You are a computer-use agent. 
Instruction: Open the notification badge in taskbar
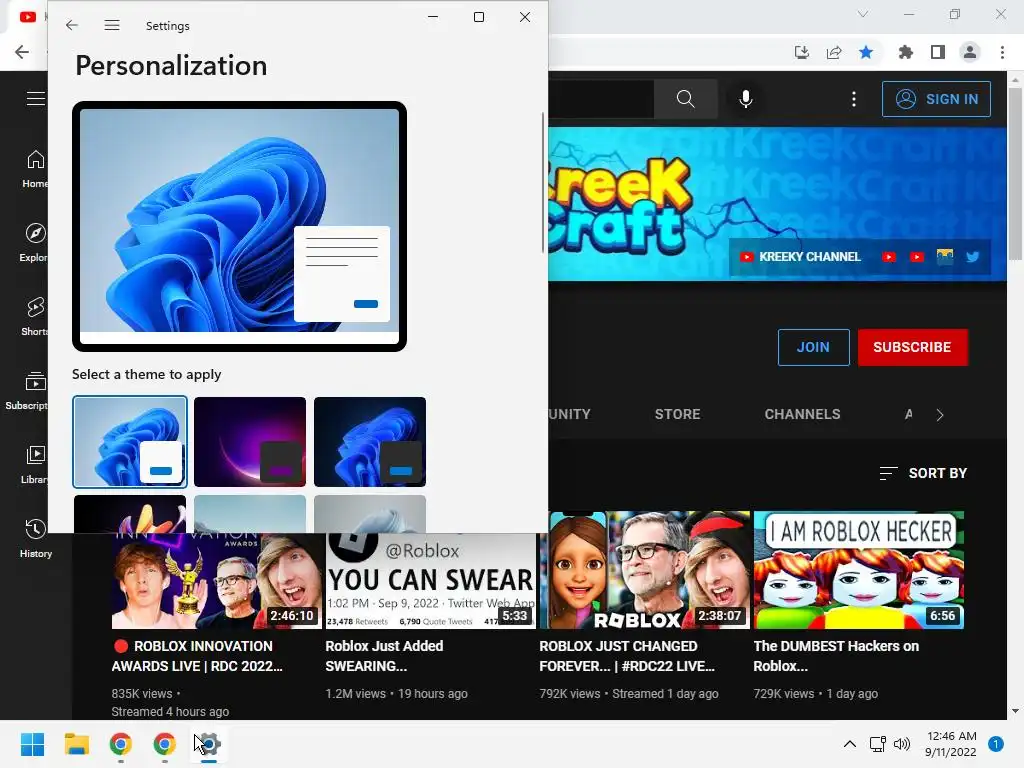click(995, 744)
